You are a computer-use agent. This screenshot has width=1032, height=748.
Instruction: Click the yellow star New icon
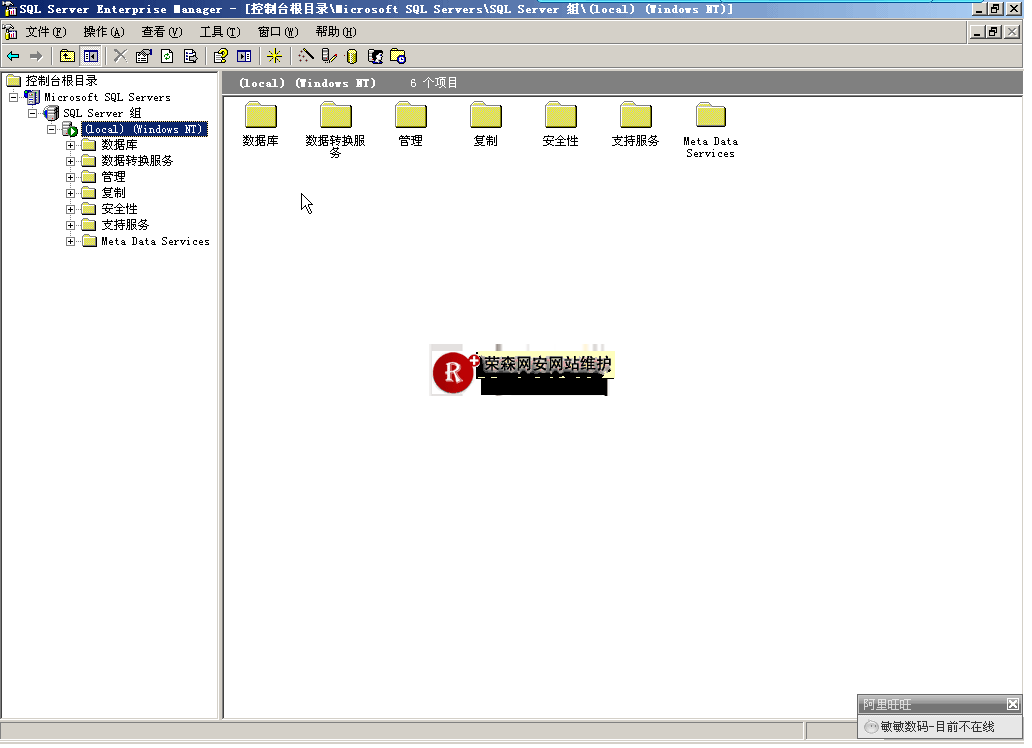tap(274, 56)
